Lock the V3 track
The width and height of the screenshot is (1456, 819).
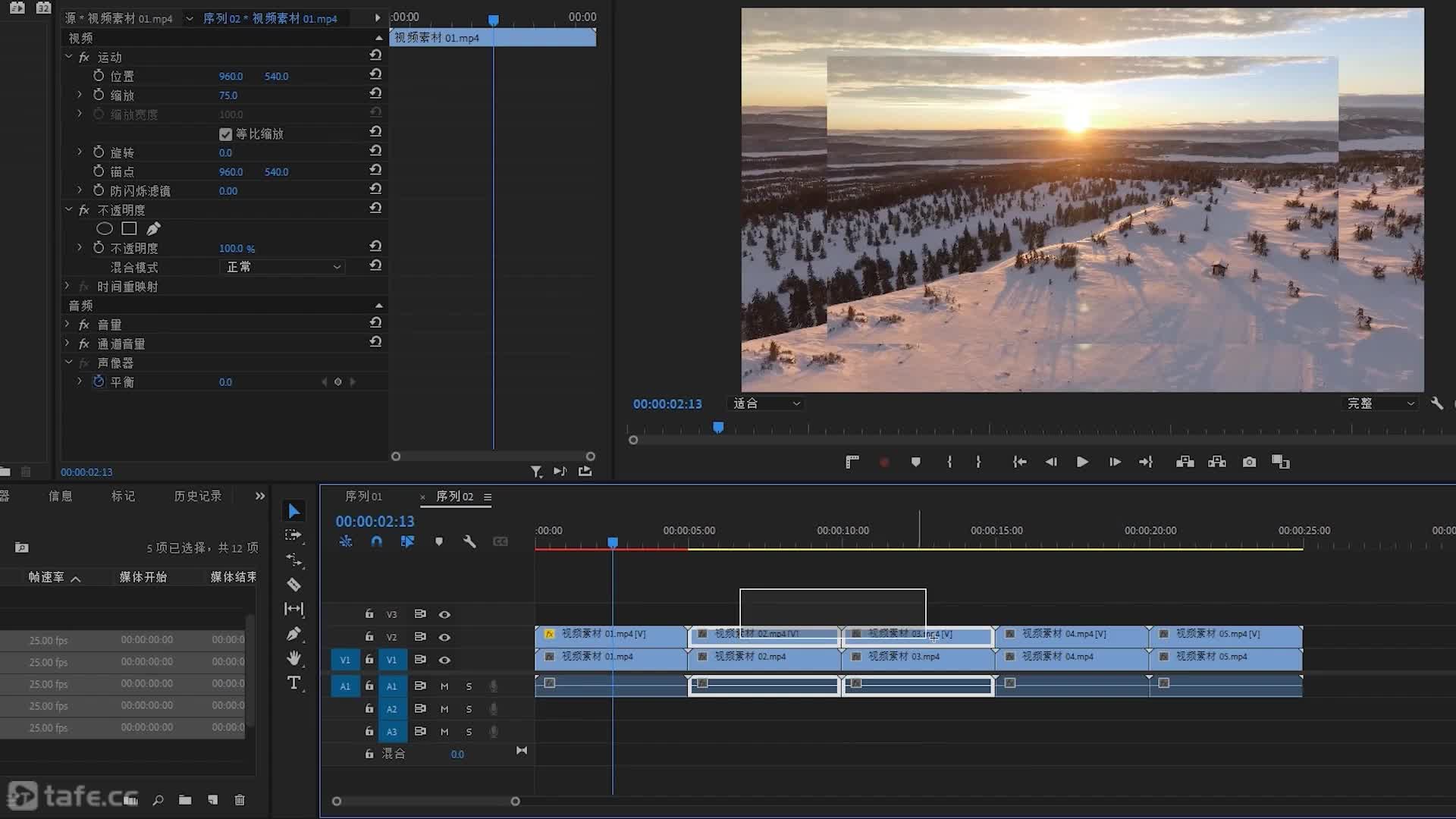coord(369,614)
